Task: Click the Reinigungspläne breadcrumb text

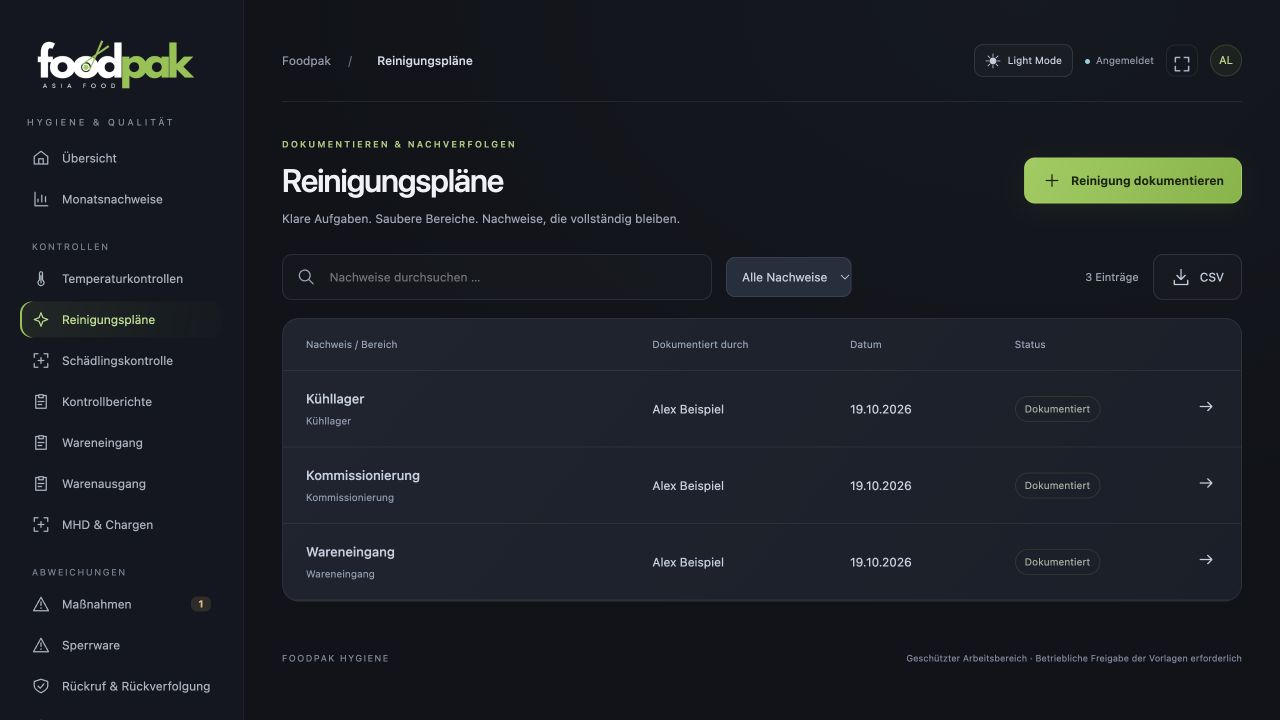Action: point(425,61)
